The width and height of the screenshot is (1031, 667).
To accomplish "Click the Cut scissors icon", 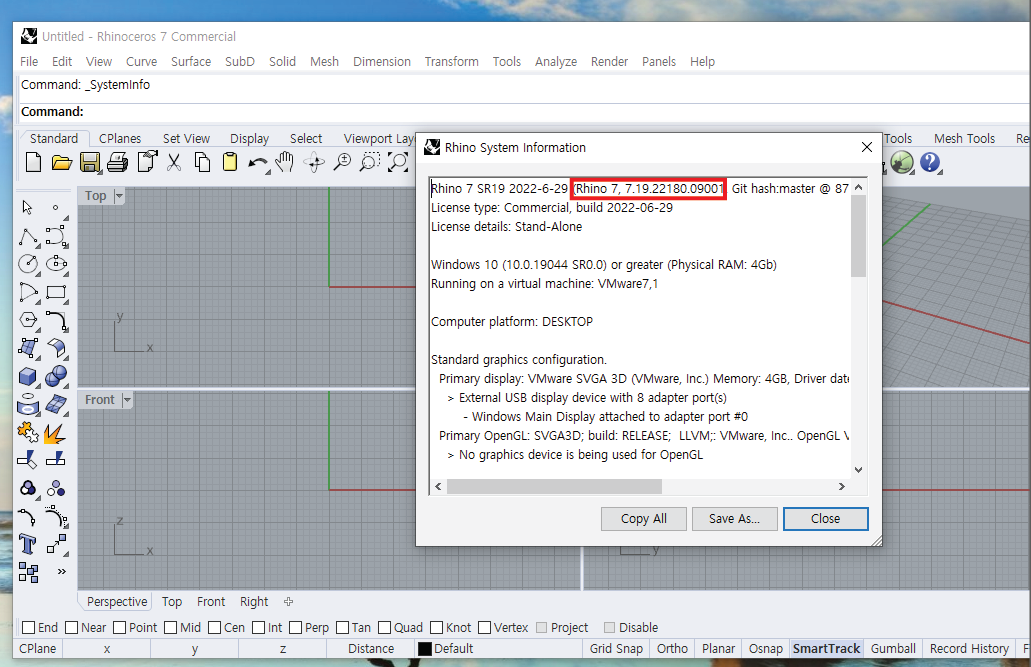I will click(x=174, y=162).
